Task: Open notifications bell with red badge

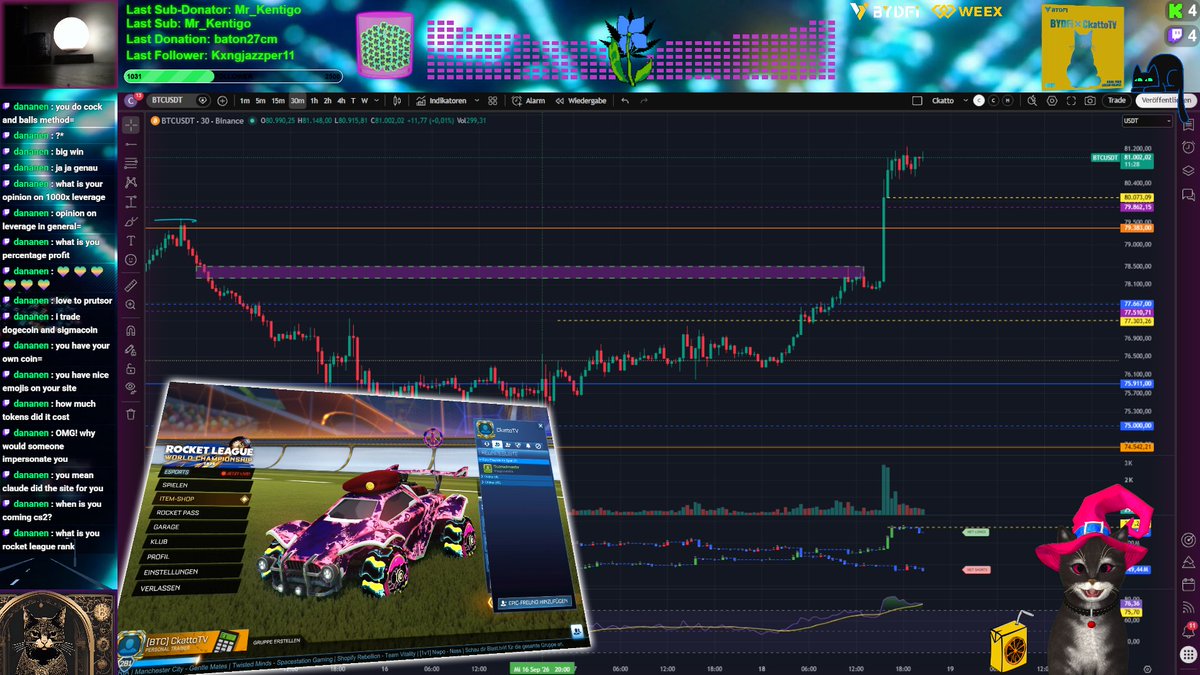Action: tap(1188, 632)
